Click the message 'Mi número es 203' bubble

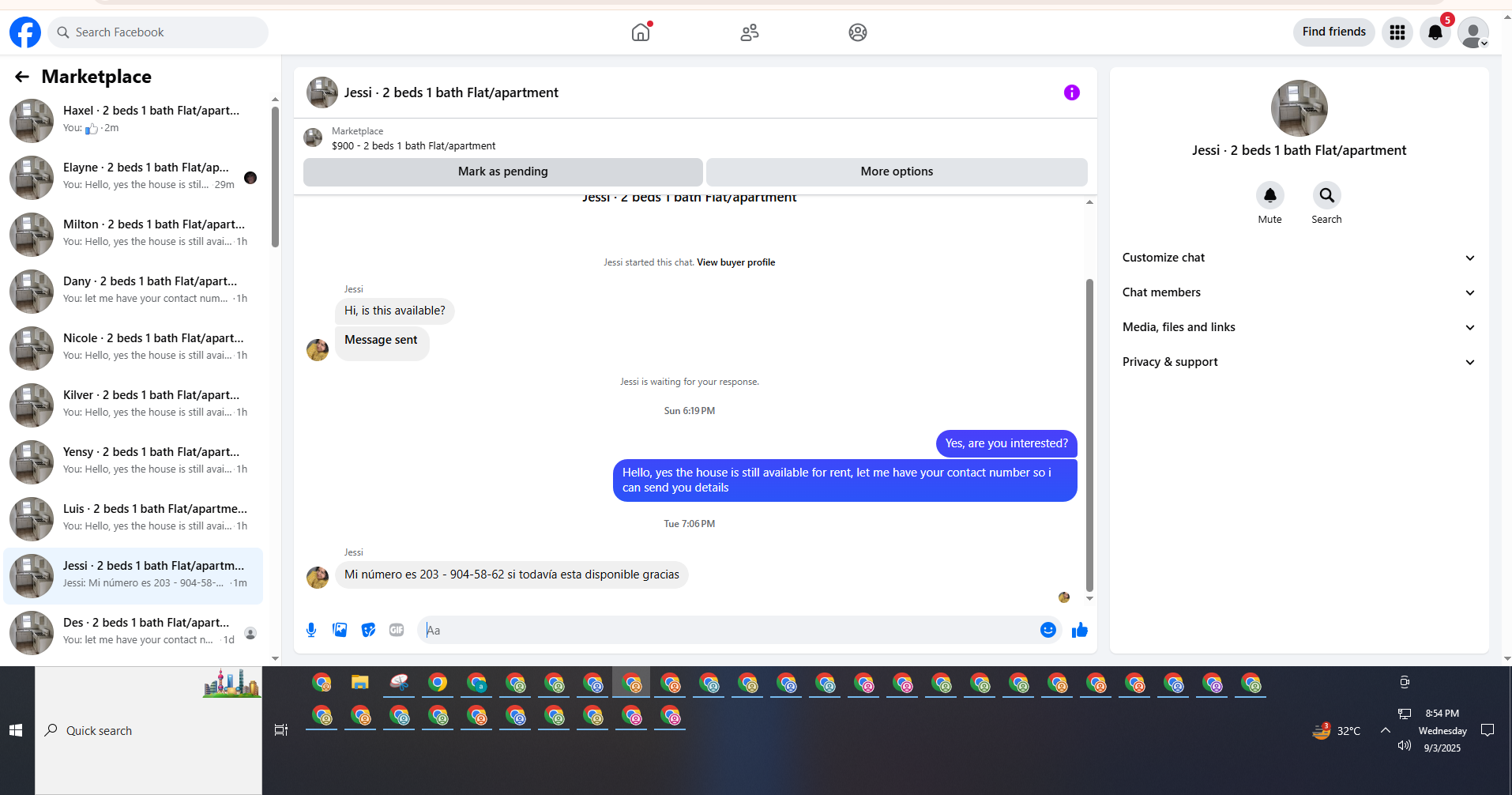tap(512, 575)
